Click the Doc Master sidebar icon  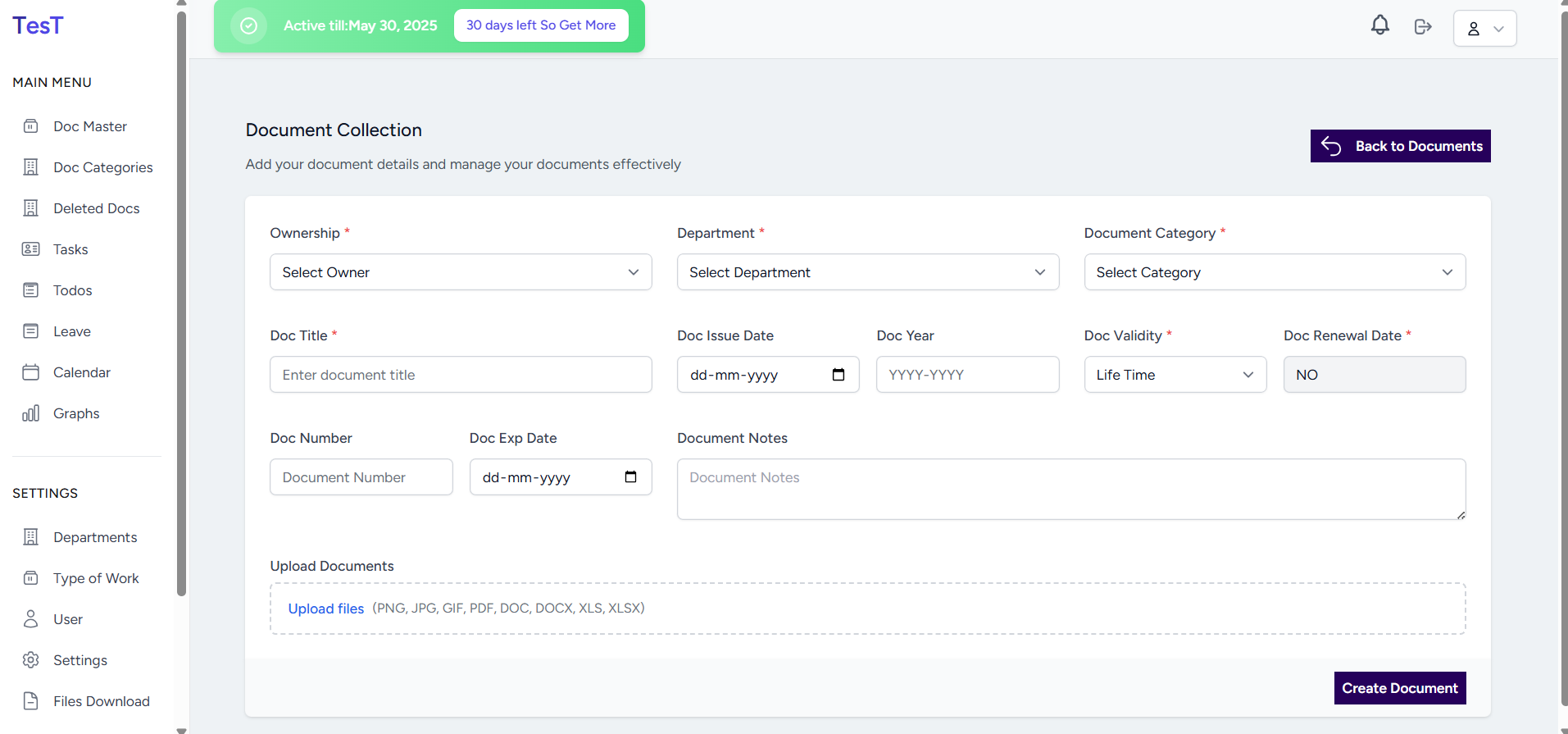[x=30, y=126]
